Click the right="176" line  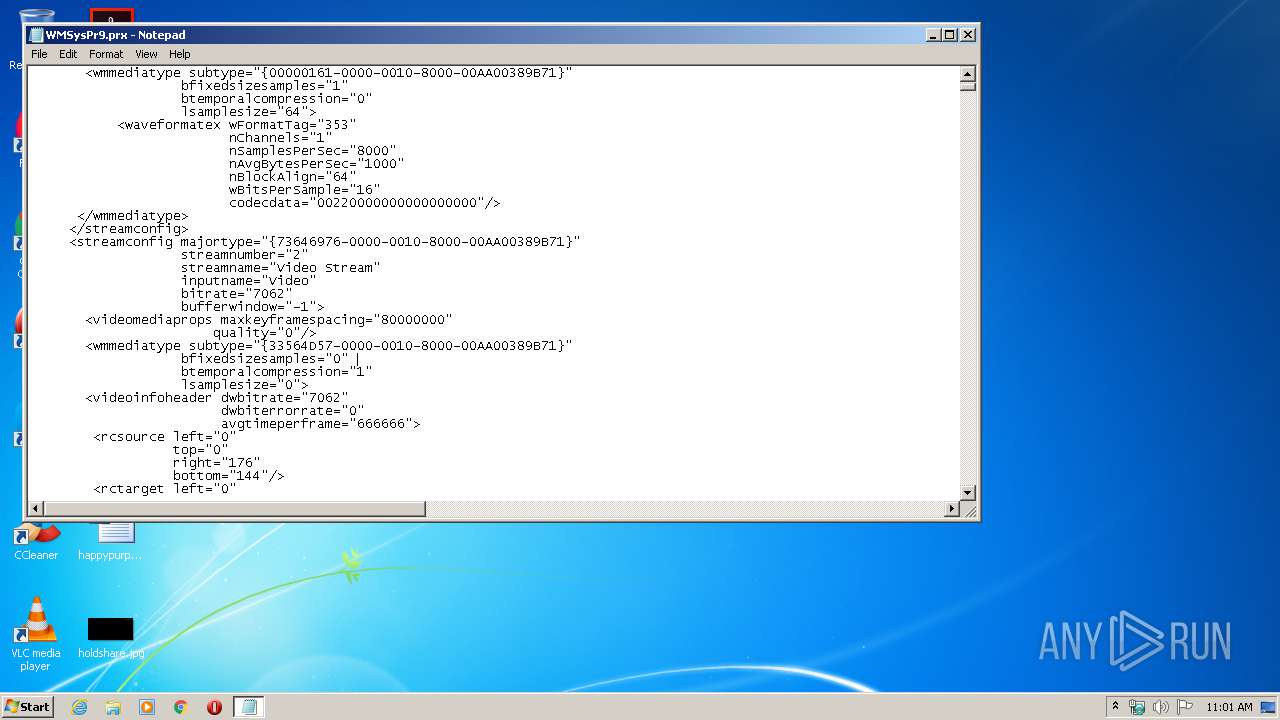pos(216,463)
